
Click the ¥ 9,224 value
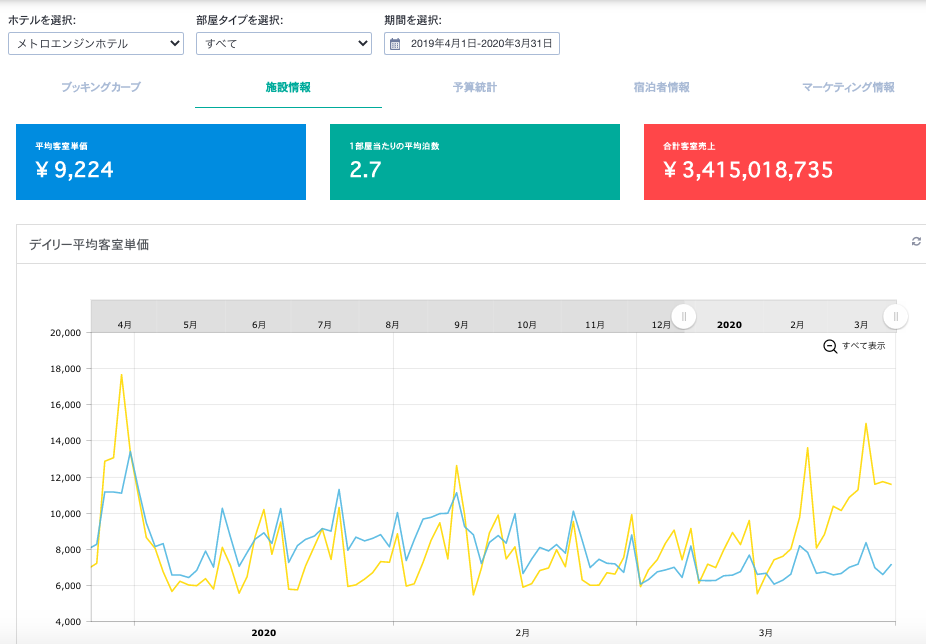coord(74,170)
